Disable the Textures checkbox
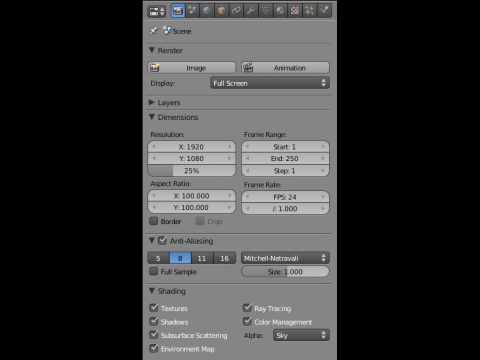The width and height of the screenshot is (480, 360). click(154, 308)
